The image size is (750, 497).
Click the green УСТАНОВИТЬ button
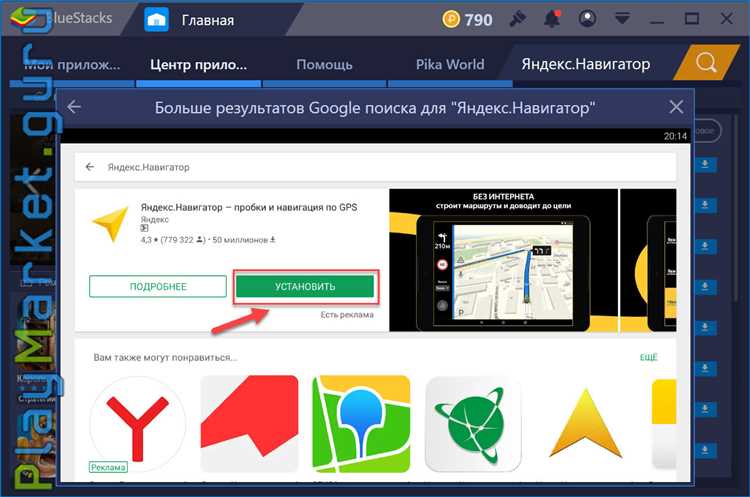305,287
